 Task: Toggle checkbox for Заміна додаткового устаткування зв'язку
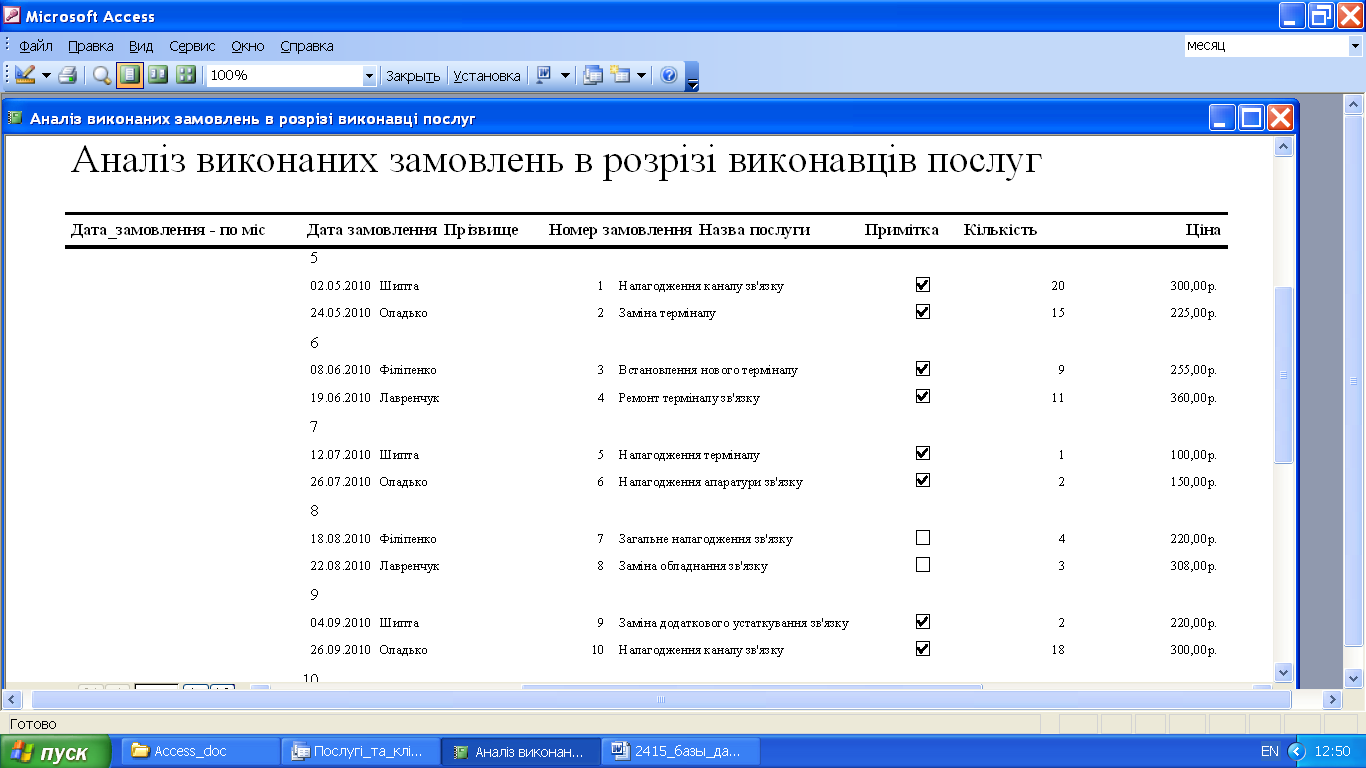tap(923, 622)
